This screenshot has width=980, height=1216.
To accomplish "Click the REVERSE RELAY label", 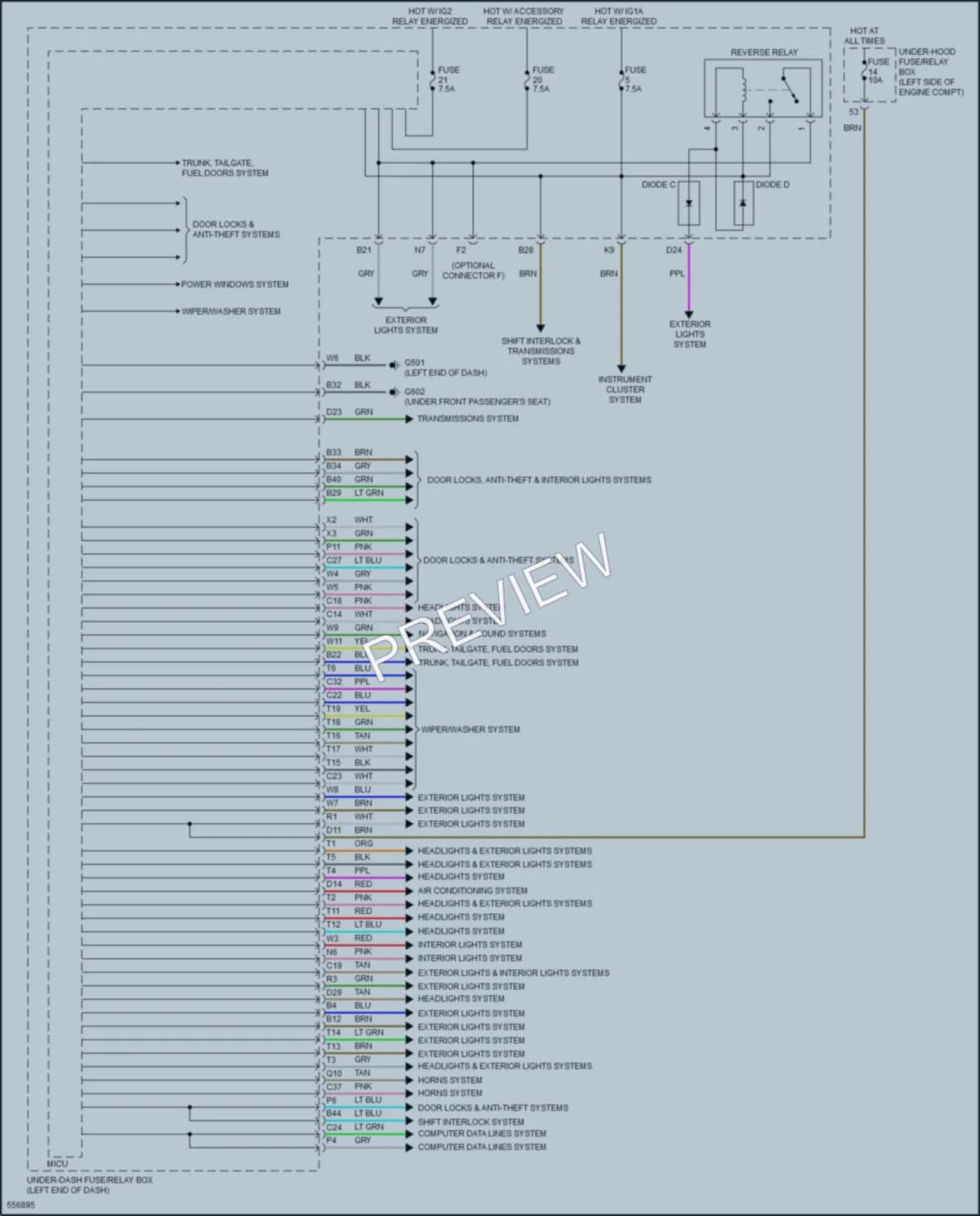I will pyautogui.click(x=764, y=52).
